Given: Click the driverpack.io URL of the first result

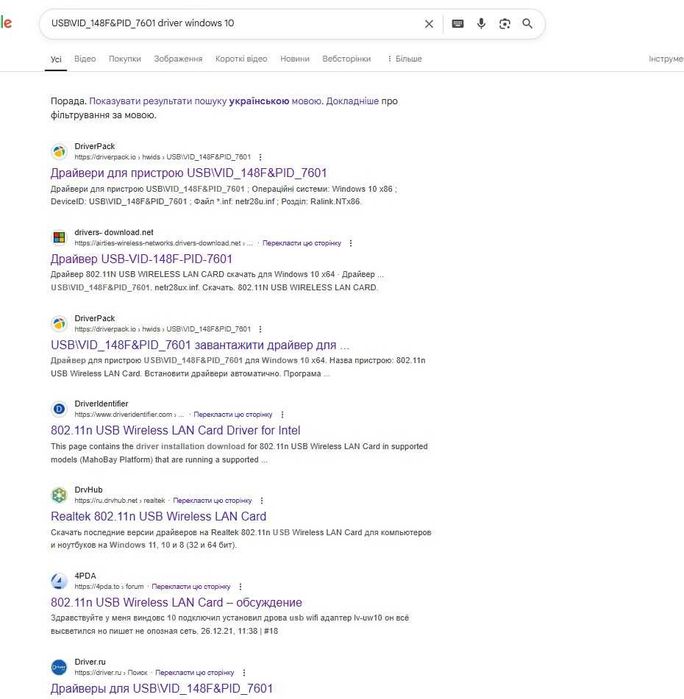Looking at the screenshot, I should tap(163, 157).
